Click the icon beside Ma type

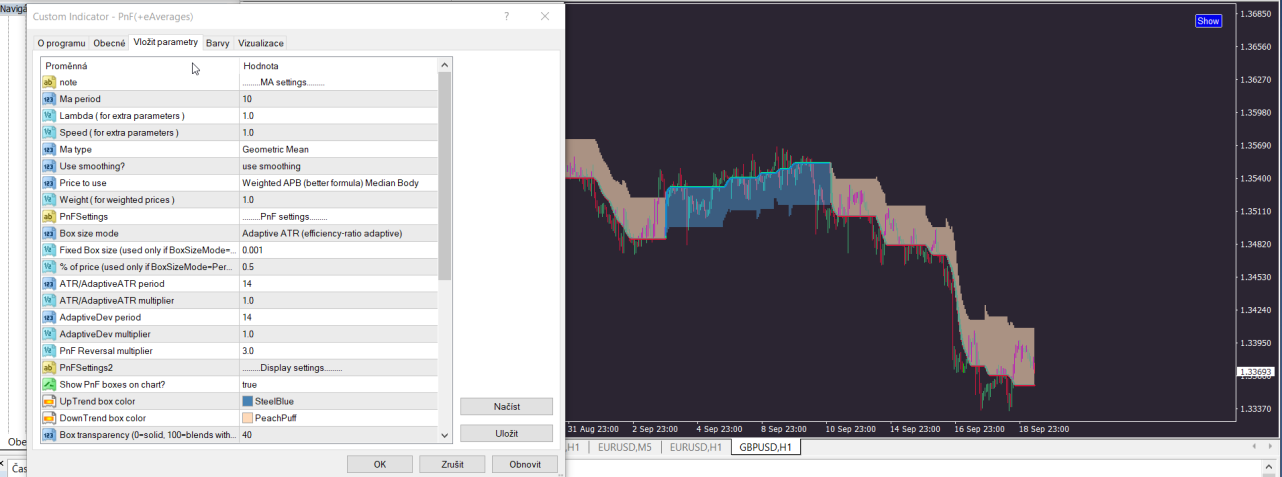pos(49,149)
